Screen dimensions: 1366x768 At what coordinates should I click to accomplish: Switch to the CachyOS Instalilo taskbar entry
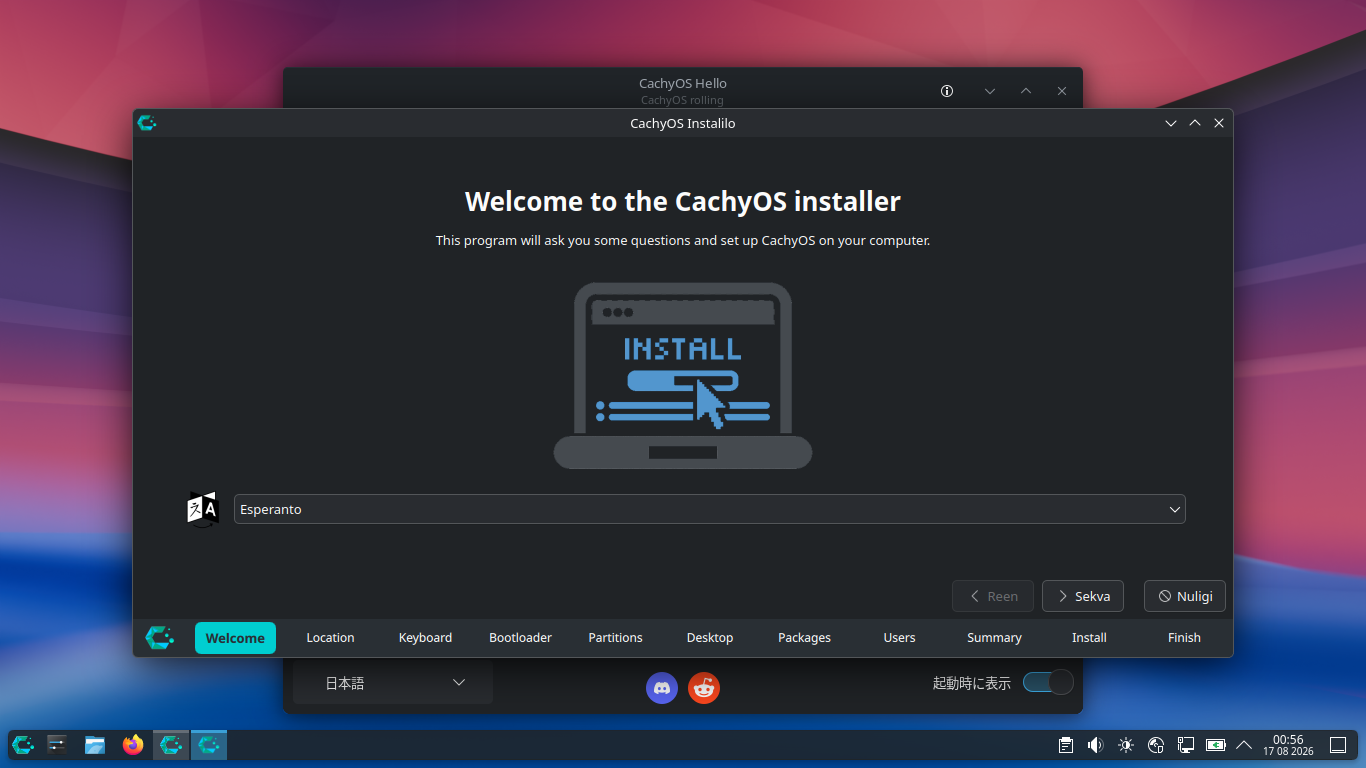209,745
